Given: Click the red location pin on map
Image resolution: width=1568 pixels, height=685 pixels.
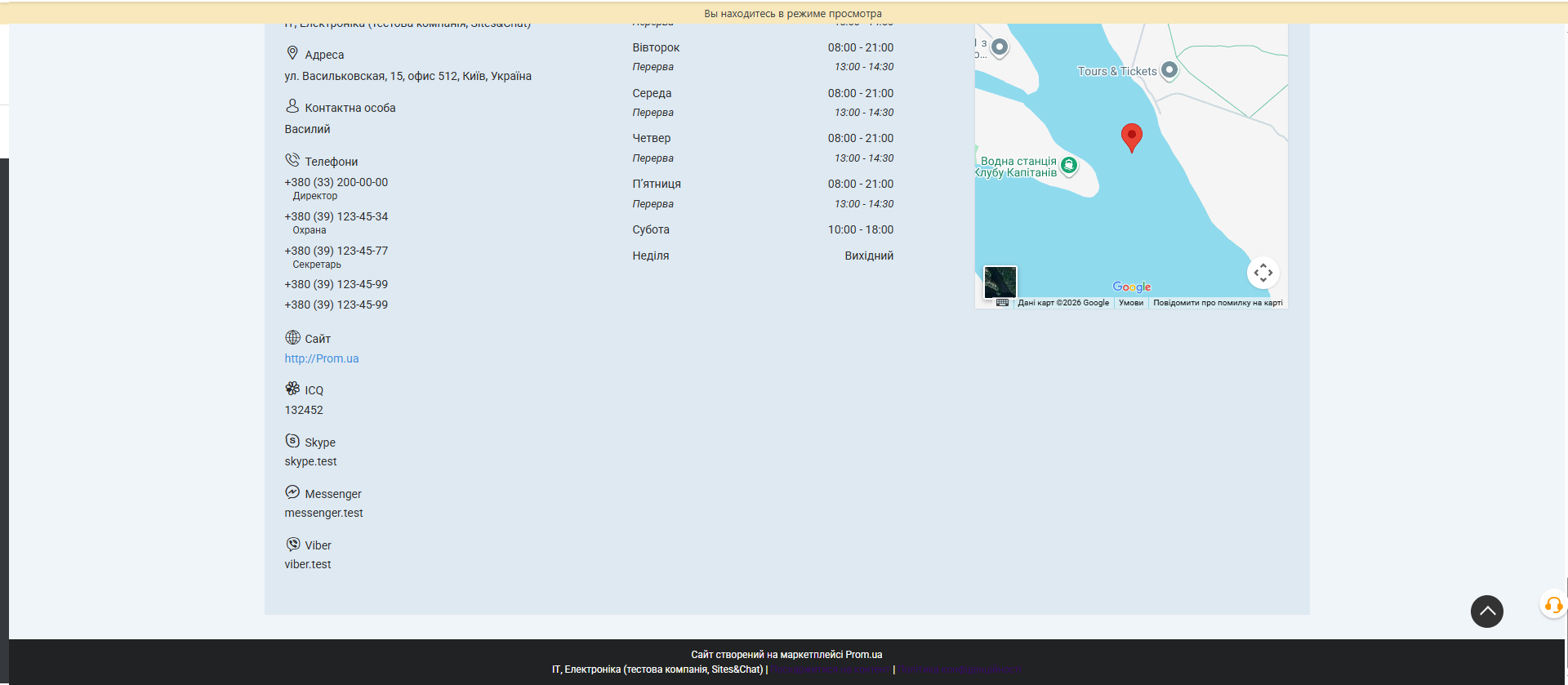Looking at the screenshot, I should coord(1131,136).
